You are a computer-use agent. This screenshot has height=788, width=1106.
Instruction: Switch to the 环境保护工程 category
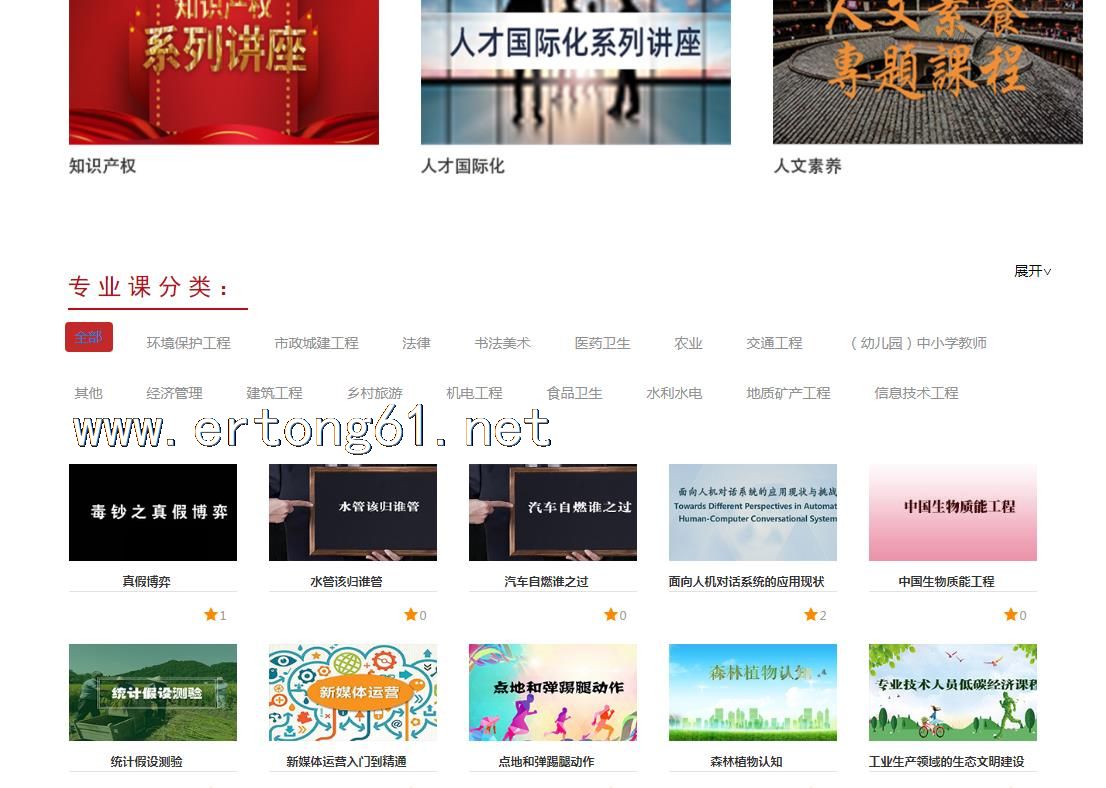point(188,343)
